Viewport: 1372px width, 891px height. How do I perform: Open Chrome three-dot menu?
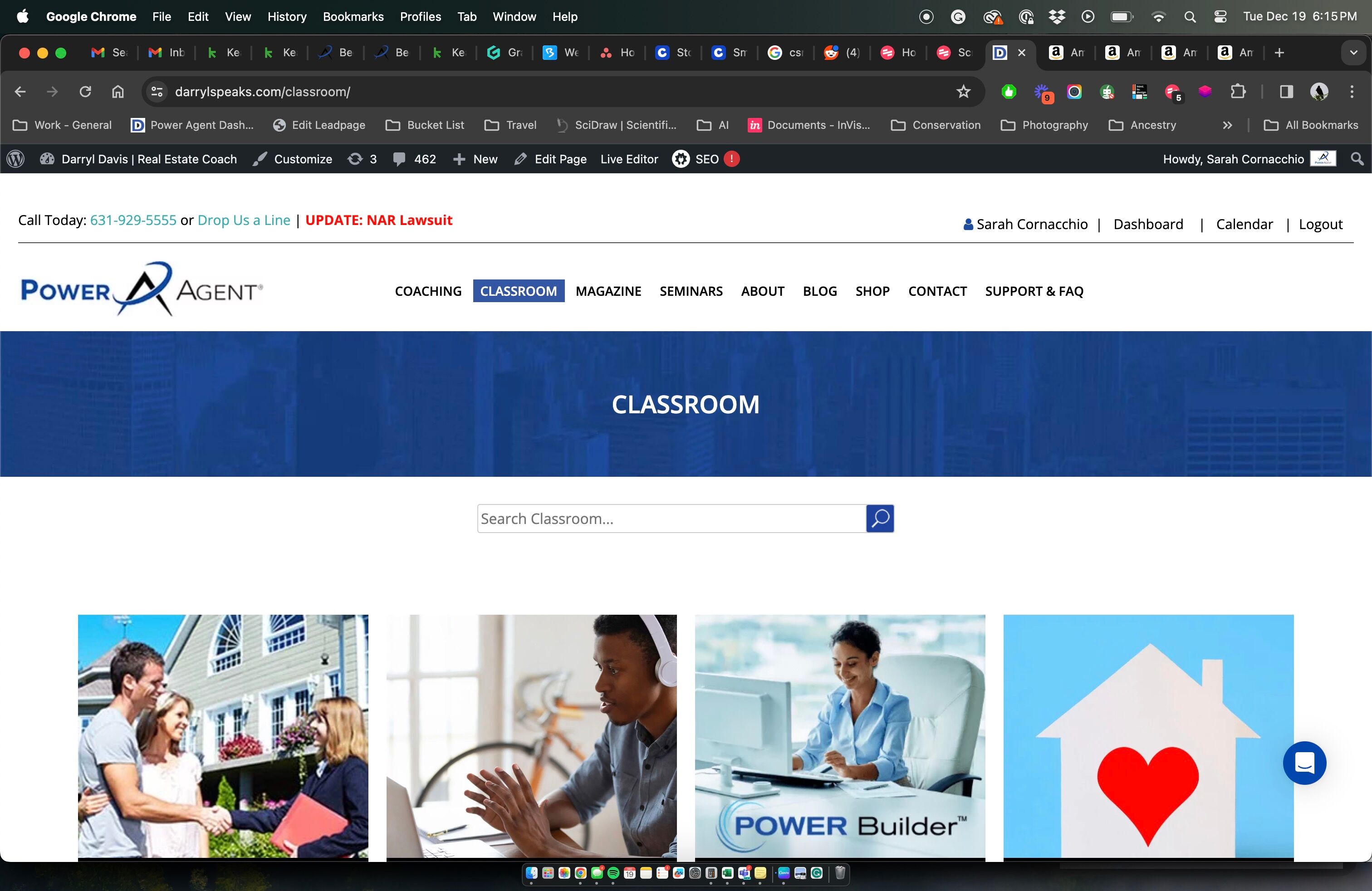1352,92
